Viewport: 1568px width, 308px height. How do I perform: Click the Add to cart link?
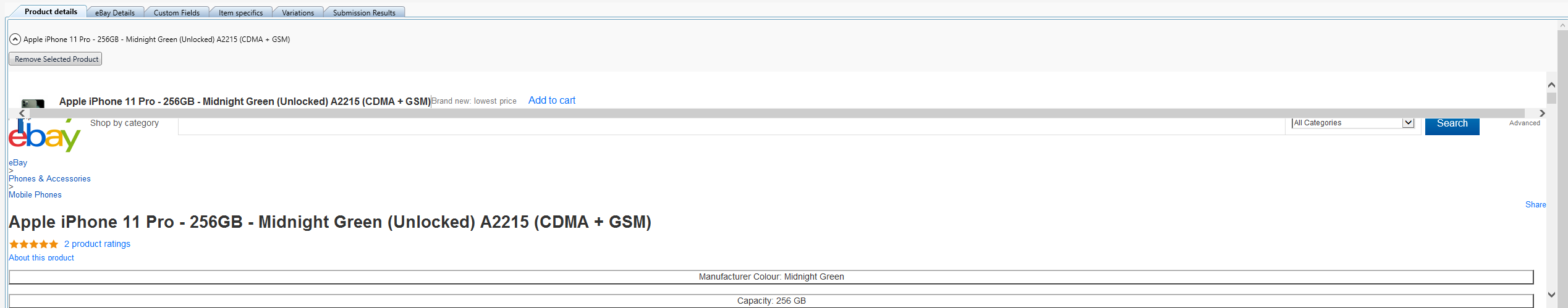click(x=551, y=100)
